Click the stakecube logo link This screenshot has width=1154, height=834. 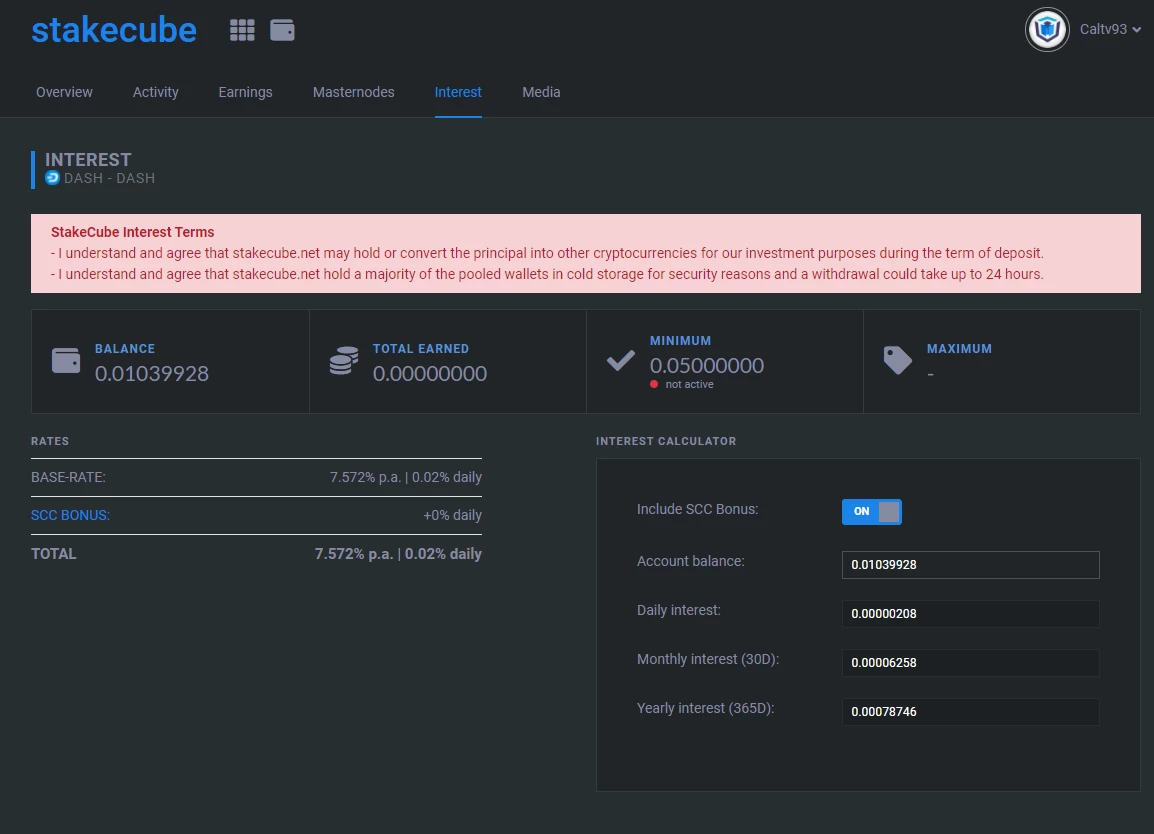(114, 30)
